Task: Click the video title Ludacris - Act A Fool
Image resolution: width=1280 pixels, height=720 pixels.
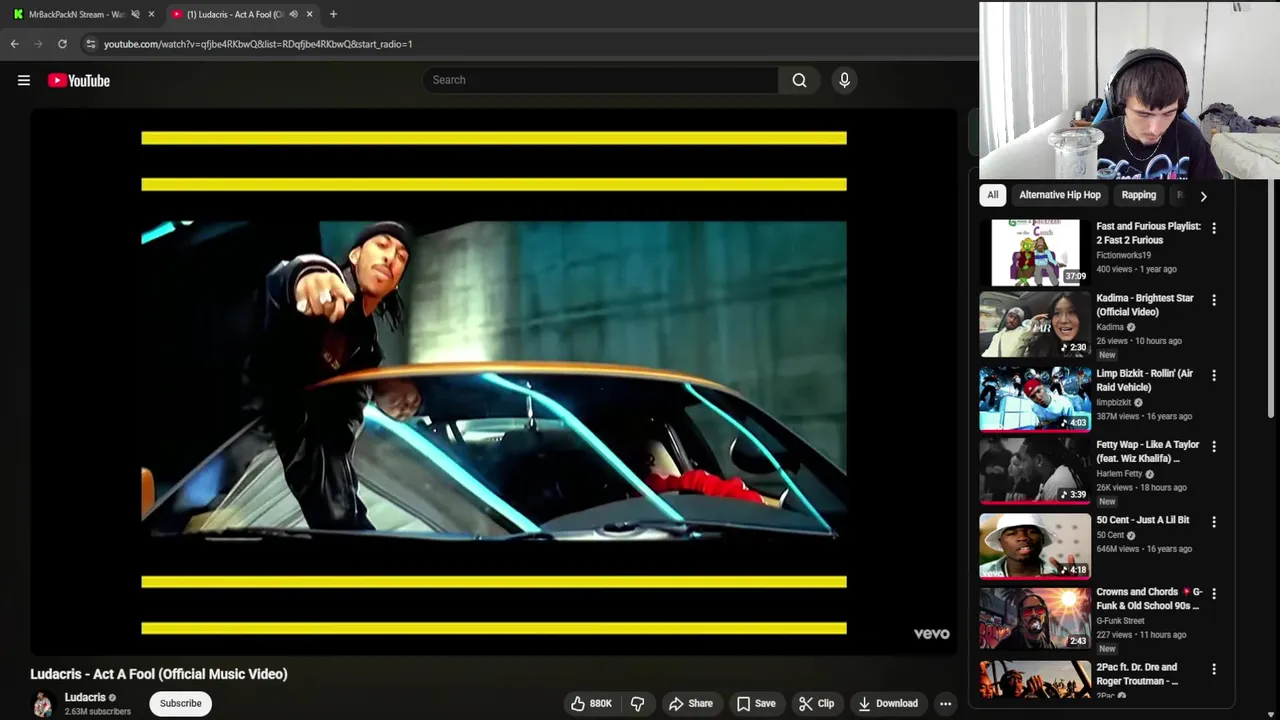Action: click(159, 674)
